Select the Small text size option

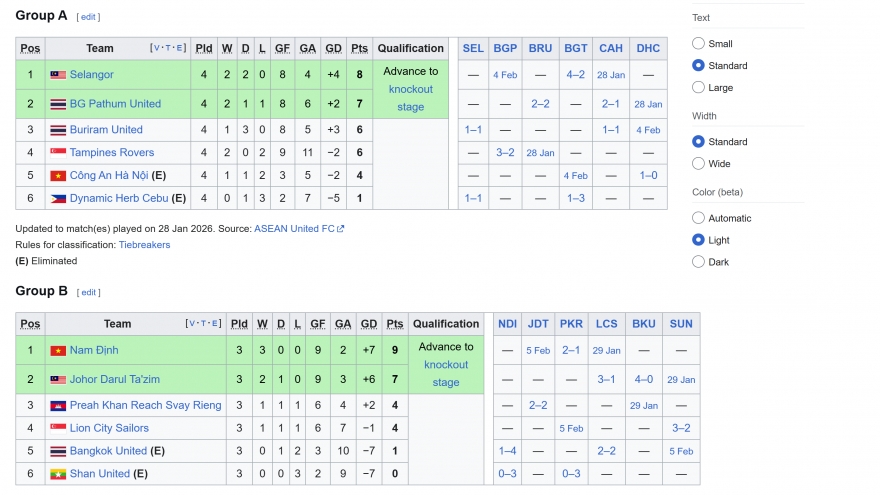[698, 44]
